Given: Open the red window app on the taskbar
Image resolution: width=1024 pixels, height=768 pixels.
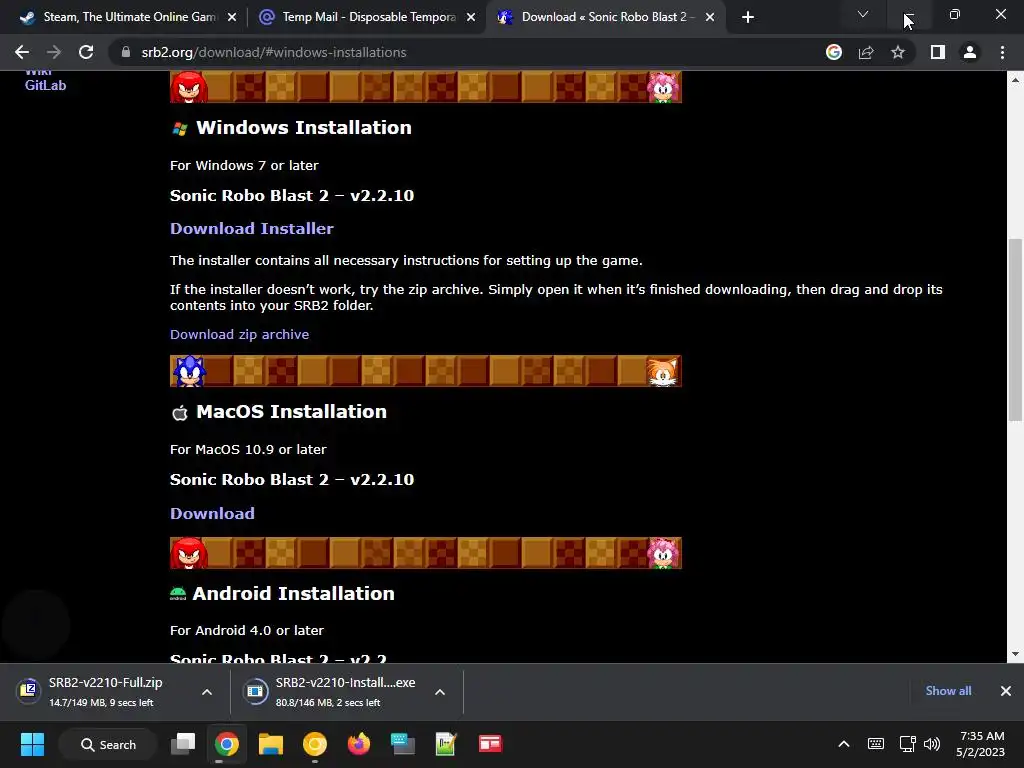Looking at the screenshot, I should [x=490, y=744].
